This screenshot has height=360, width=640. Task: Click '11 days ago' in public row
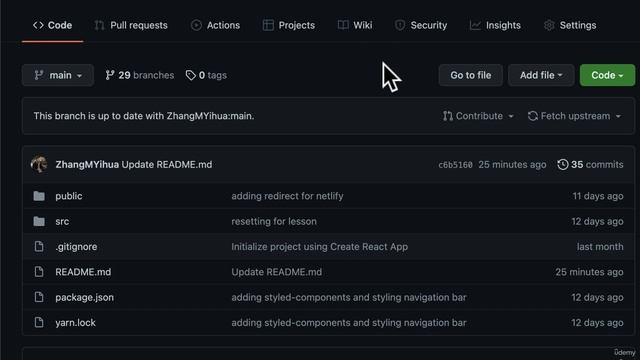coord(598,196)
